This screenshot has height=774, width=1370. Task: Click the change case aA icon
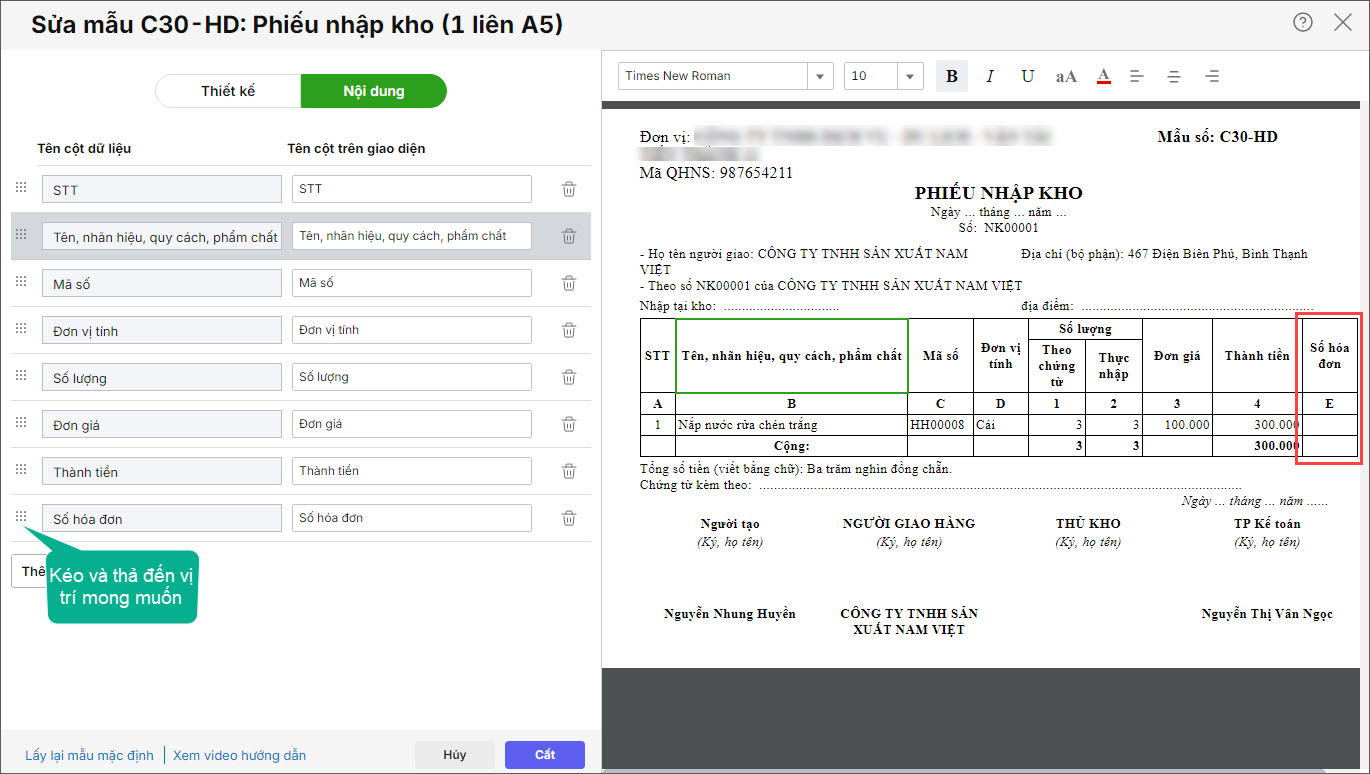[1066, 76]
